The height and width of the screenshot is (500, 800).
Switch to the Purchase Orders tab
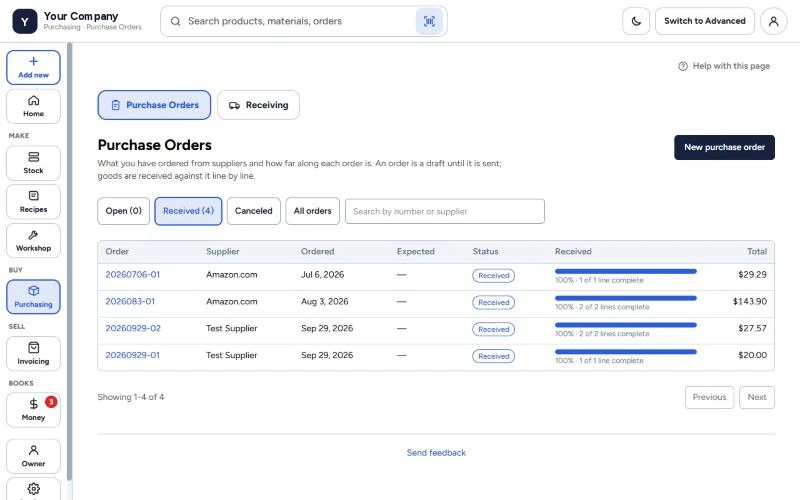pos(154,105)
